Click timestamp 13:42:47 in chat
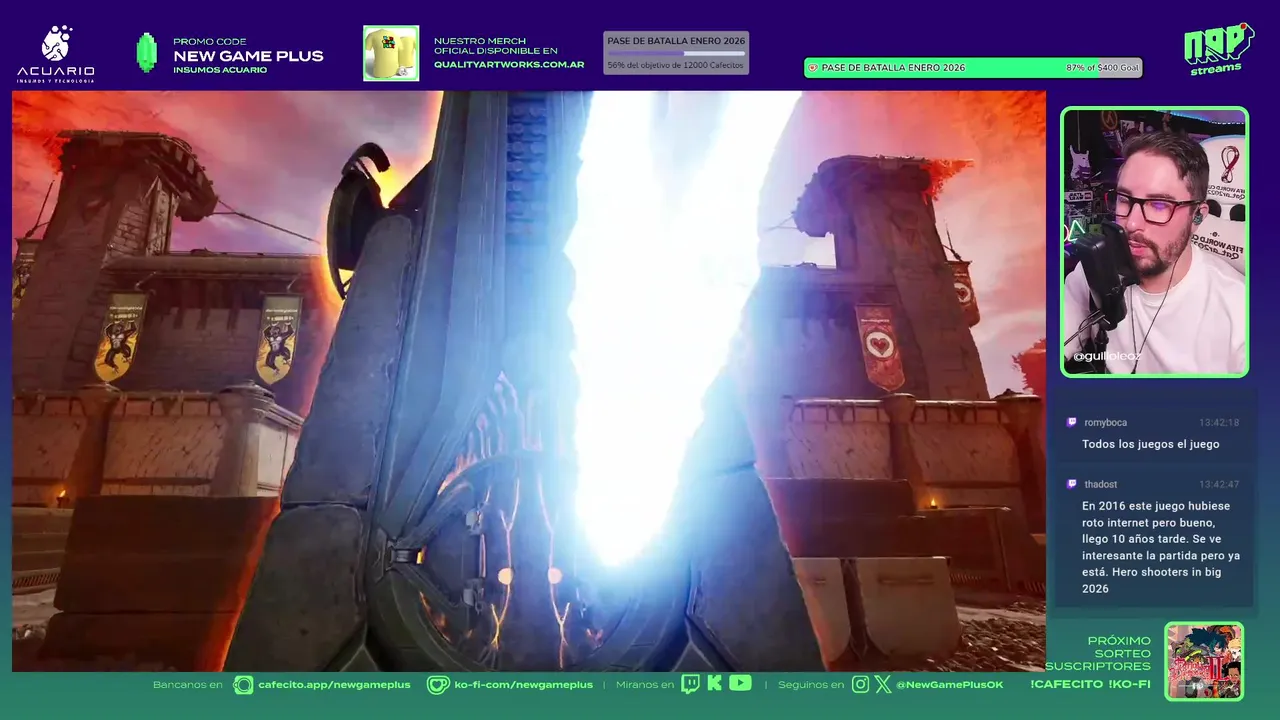 point(1219,484)
